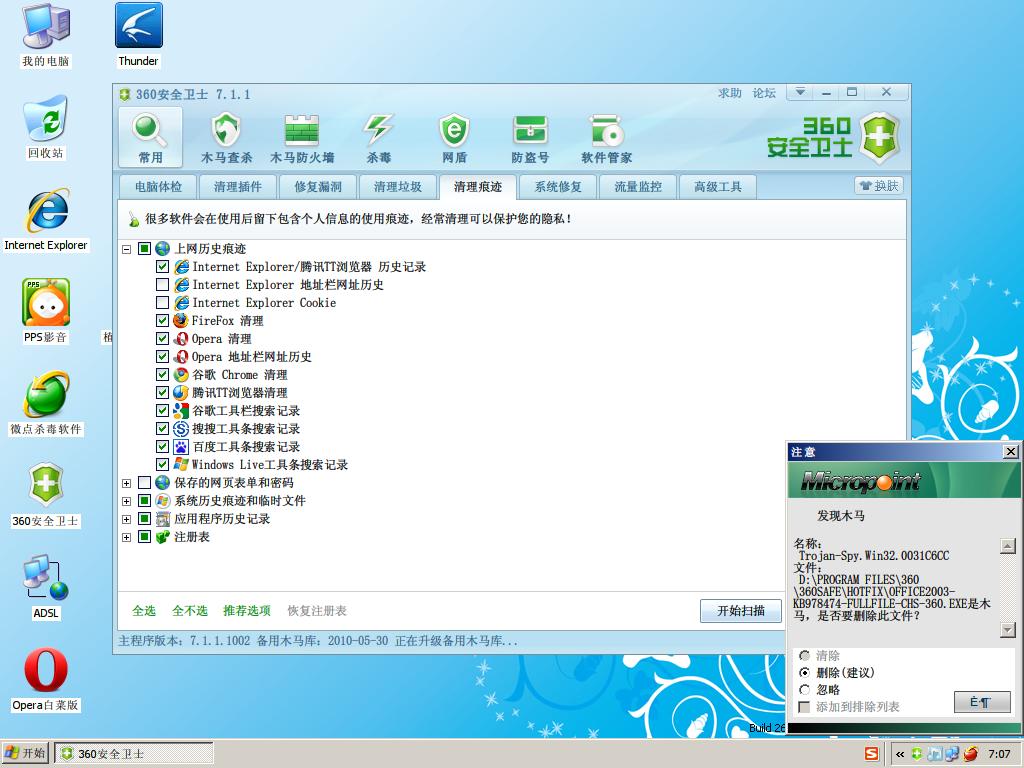
Task: Open the 360 title bar dropdown menu
Action: coord(800,92)
